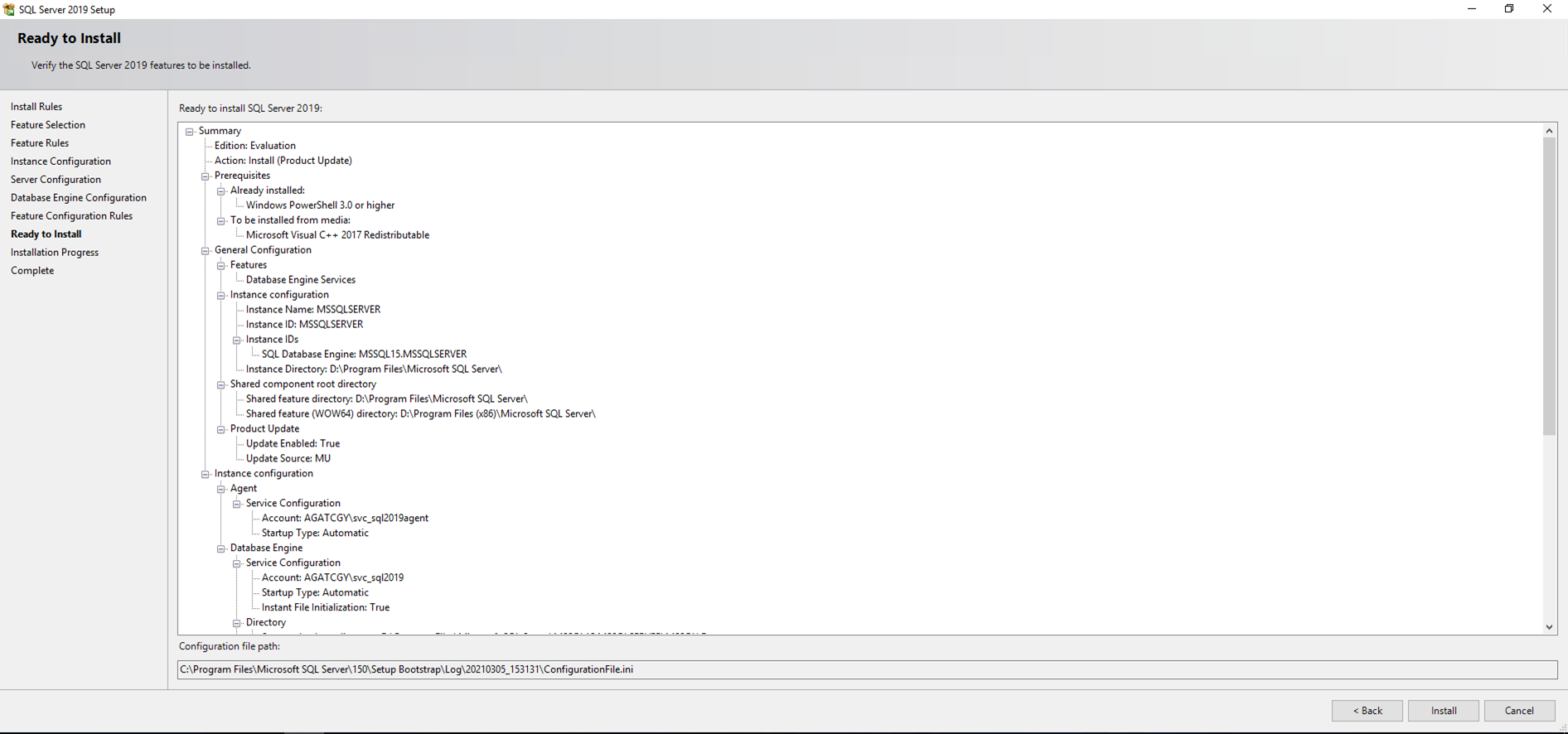Click the scroll down arrow of summary tree
Screen dimensions: 1568x734
(x=1549, y=627)
